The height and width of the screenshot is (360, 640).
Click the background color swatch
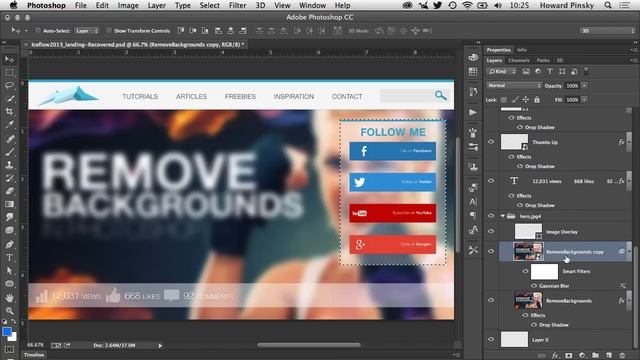pyautogui.click(x=13, y=338)
